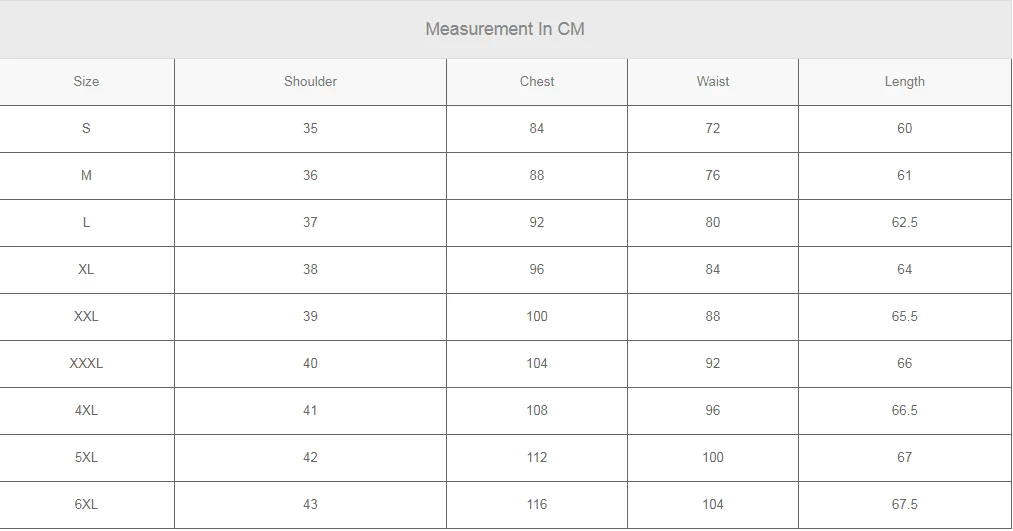Viewport: 1013px width, 531px height.
Task: Click the XXL size row label
Action: 86,317
